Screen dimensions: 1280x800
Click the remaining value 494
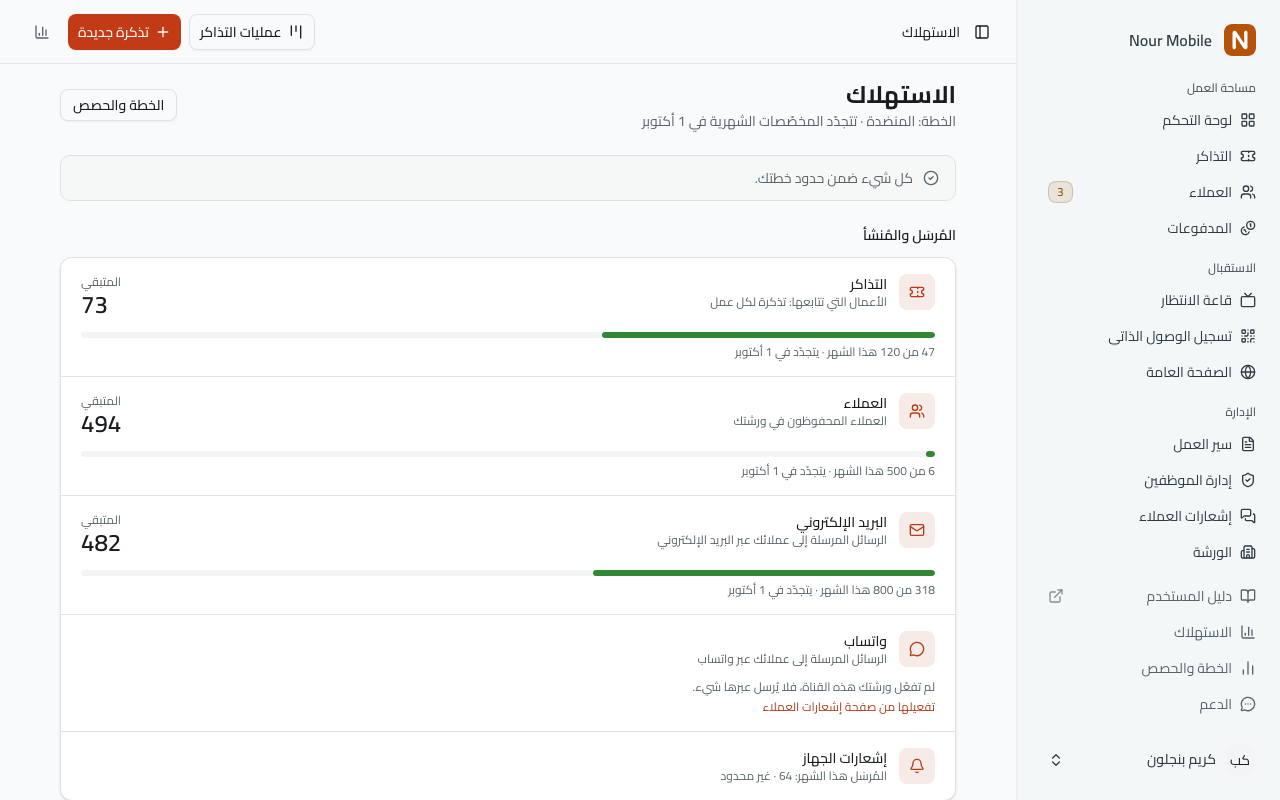(101, 424)
